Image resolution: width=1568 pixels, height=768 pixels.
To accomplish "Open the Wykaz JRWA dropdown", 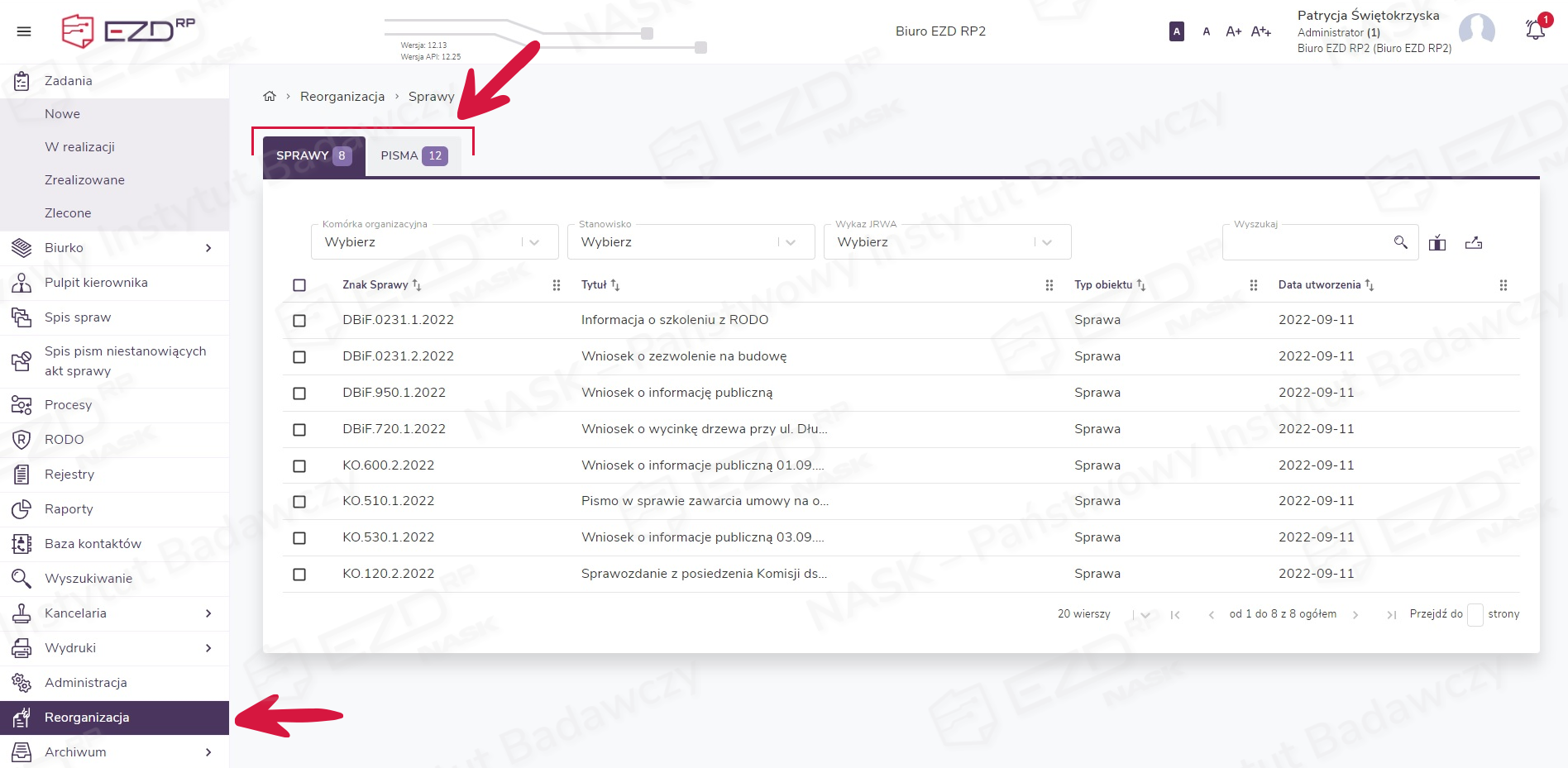I will tap(946, 242).
